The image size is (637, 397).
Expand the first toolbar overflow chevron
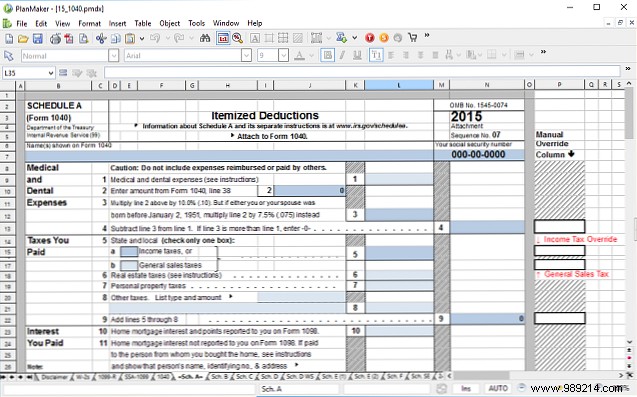(x=427, y=36)
